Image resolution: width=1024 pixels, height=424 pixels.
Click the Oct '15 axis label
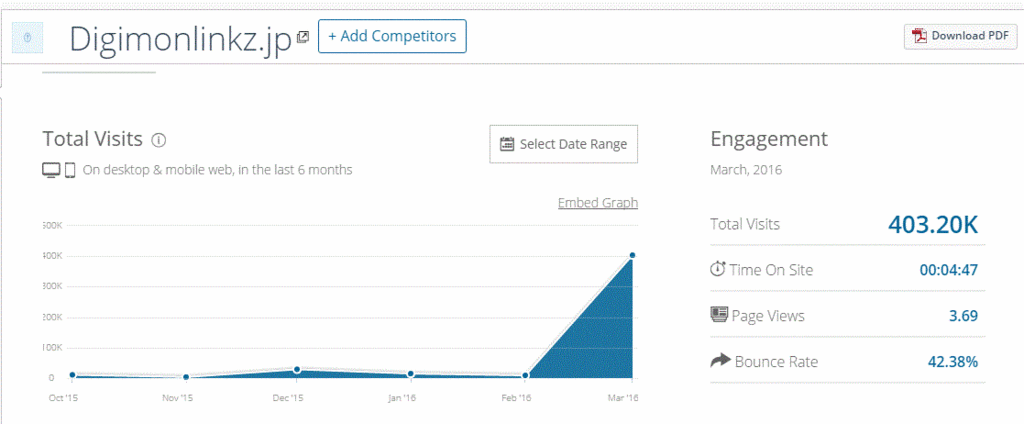[63, 398]
